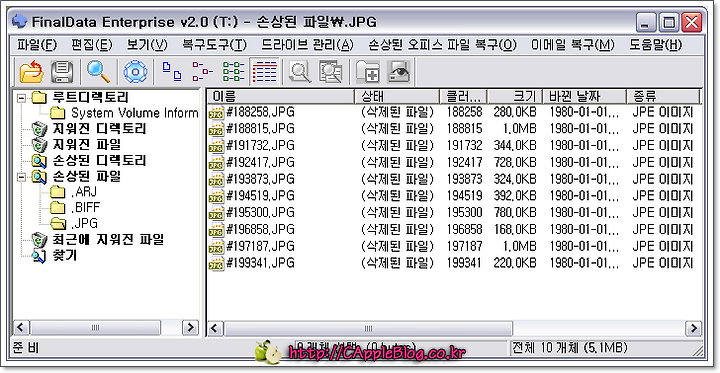Open the 복구도구(T) menu
The image size is (720, 373).
(x=214, y=45)
